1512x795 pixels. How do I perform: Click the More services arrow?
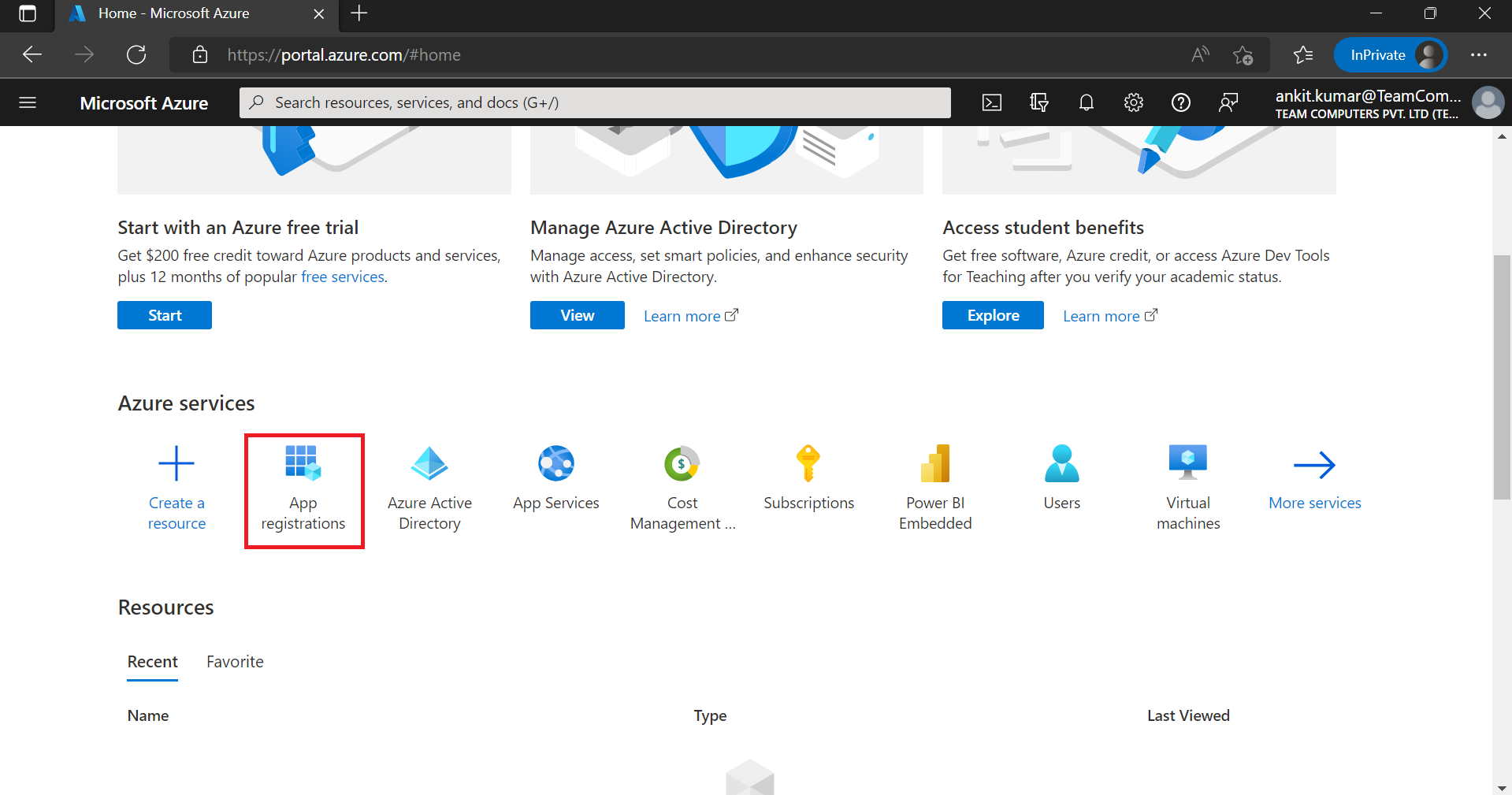tap(1314, 465)
